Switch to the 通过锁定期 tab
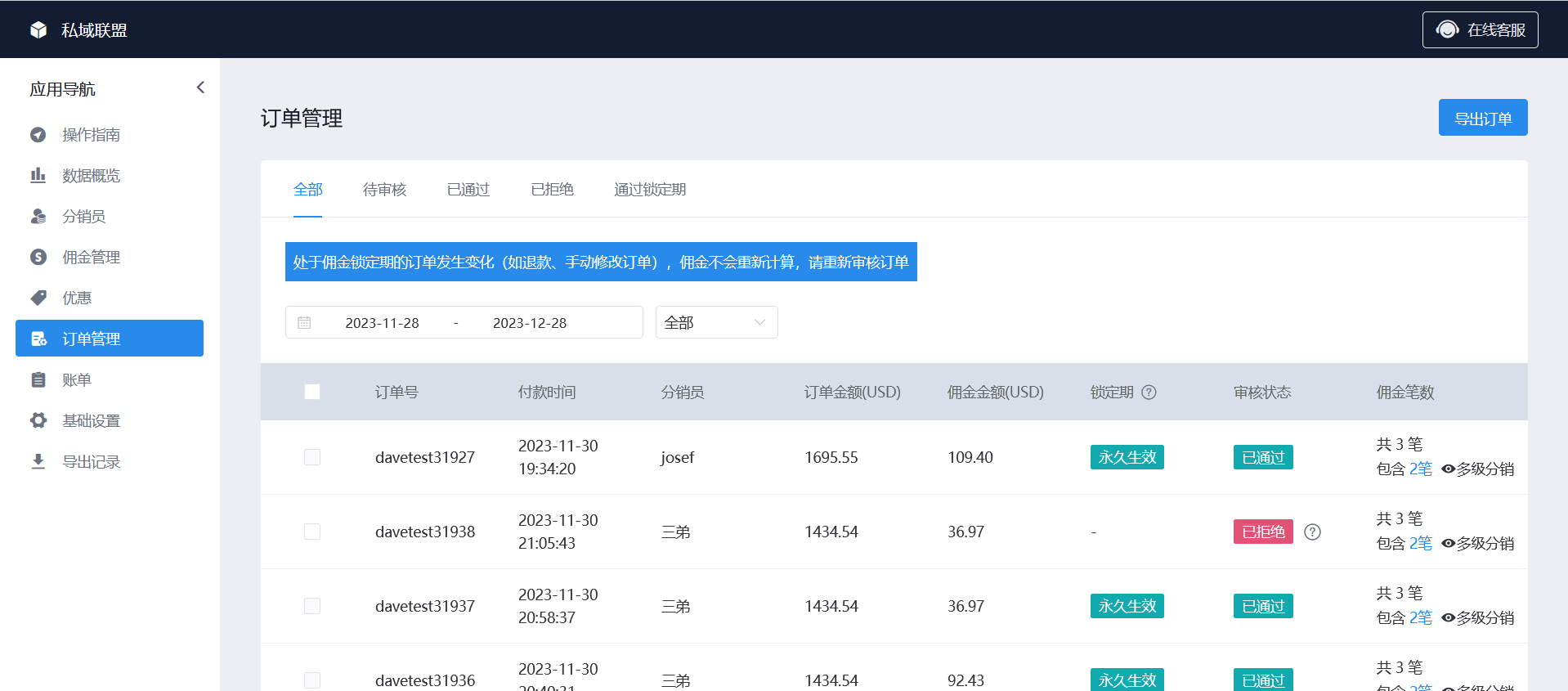1568x691 pixels. coord(650,190)
